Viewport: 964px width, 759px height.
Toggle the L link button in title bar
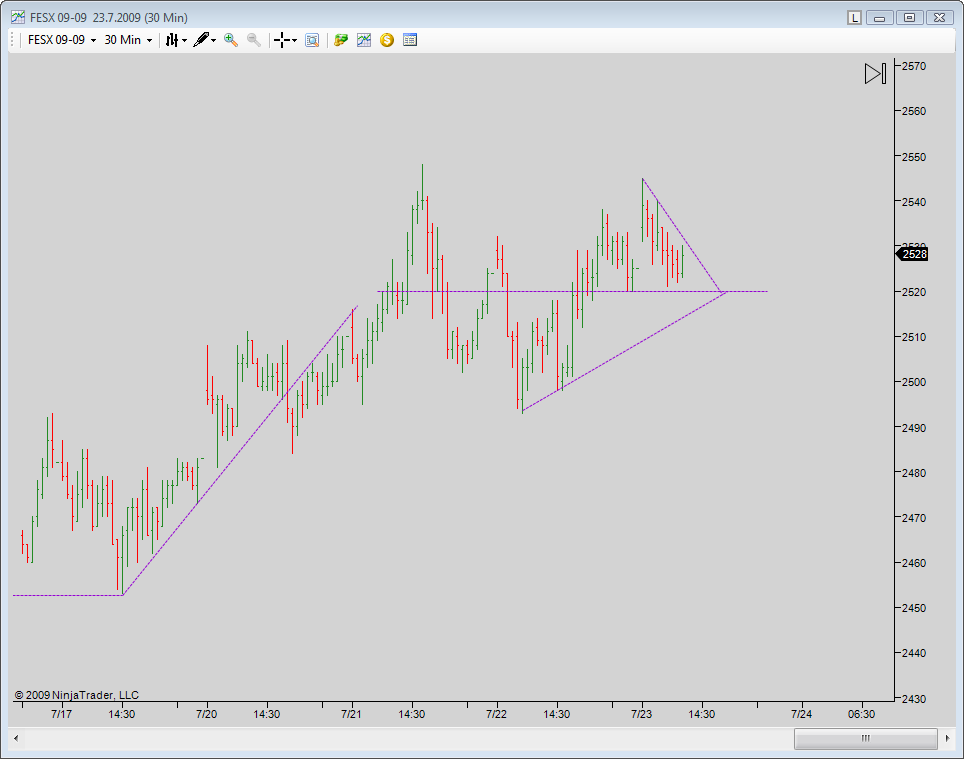[854, 17]
